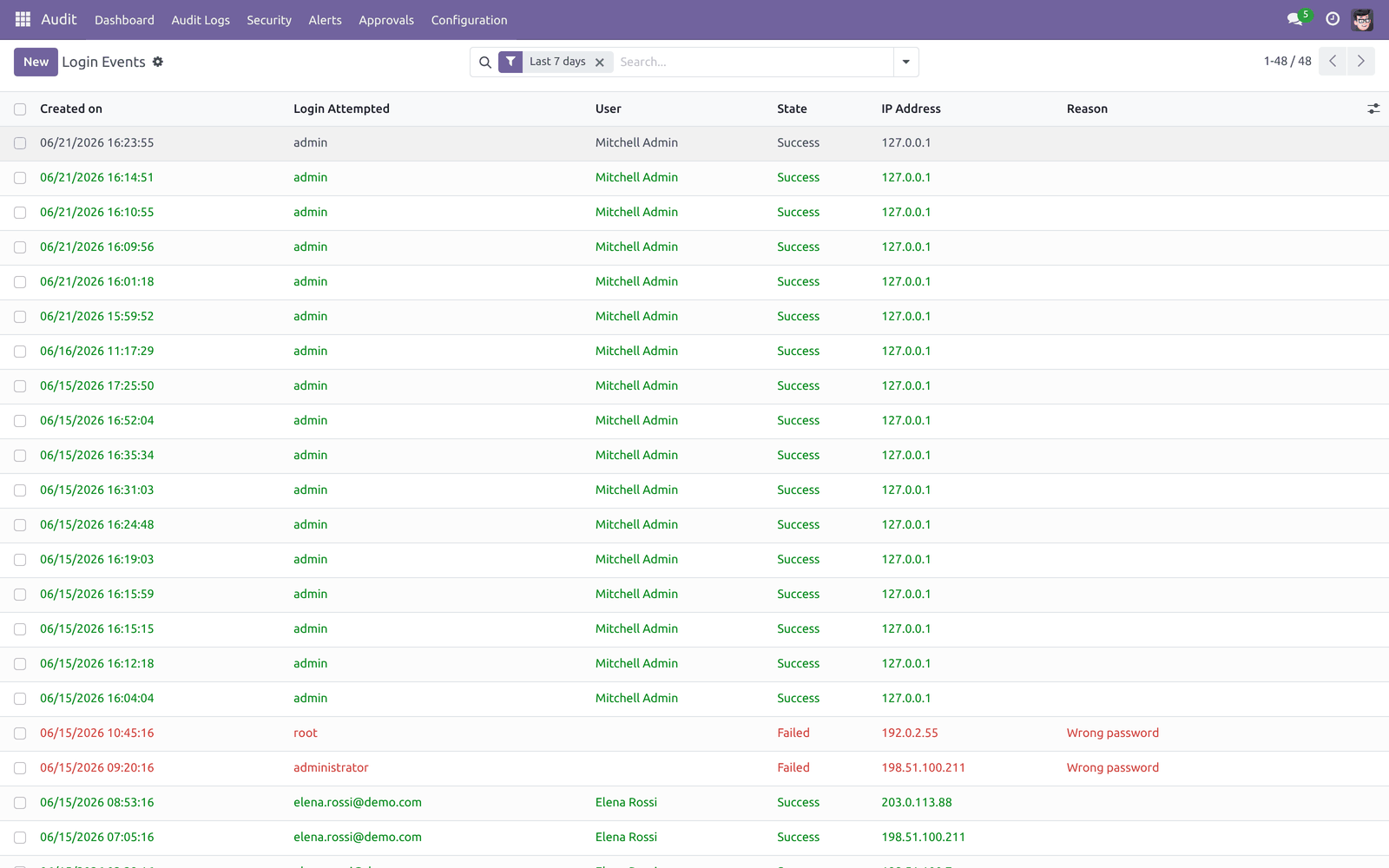Screen dimensions: 1389x868
Task: Check the row 06/21/2026 16:09:56
Action: tap(20, 247)
